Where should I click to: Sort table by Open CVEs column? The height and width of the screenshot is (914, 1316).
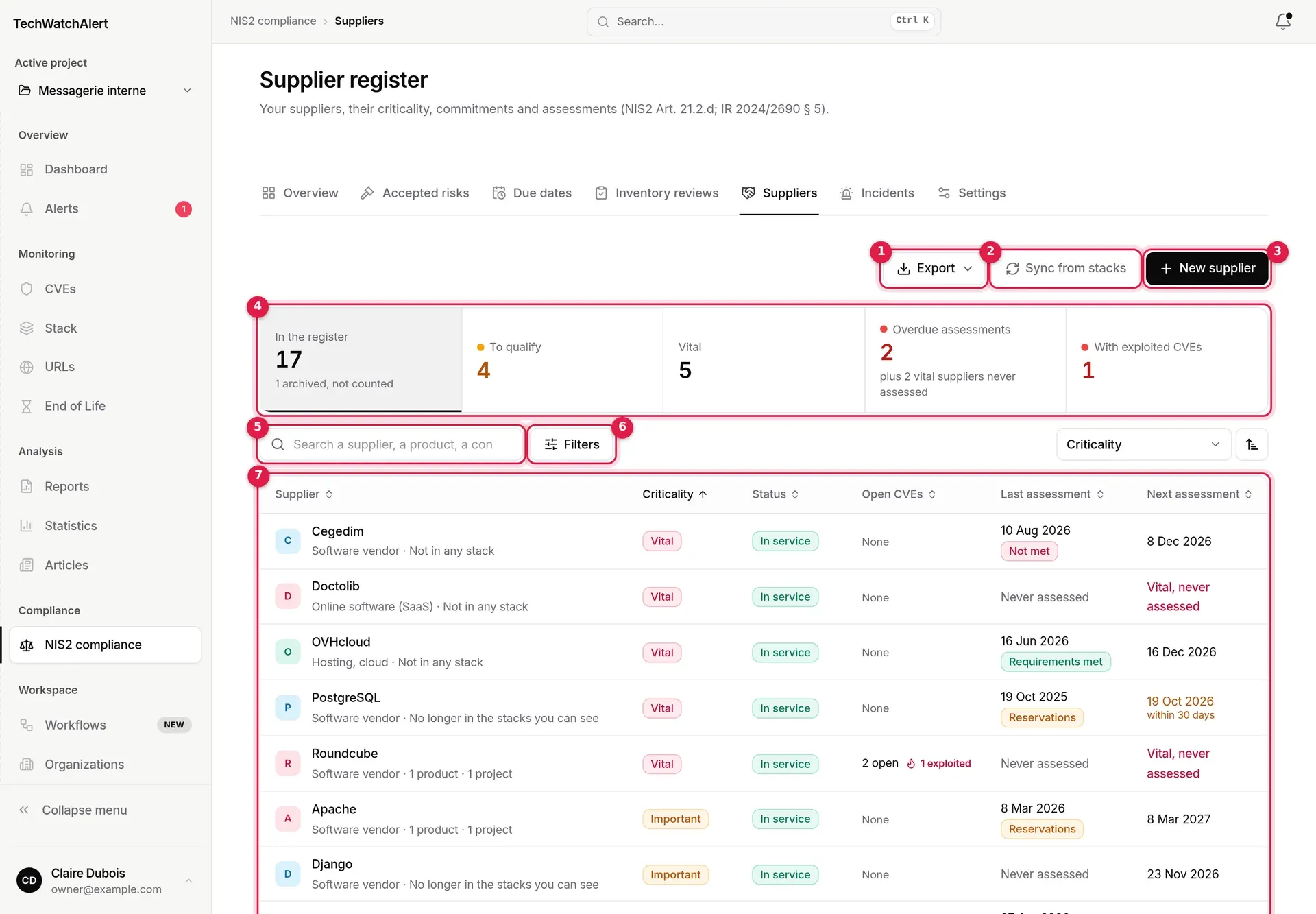coord(899,494)
